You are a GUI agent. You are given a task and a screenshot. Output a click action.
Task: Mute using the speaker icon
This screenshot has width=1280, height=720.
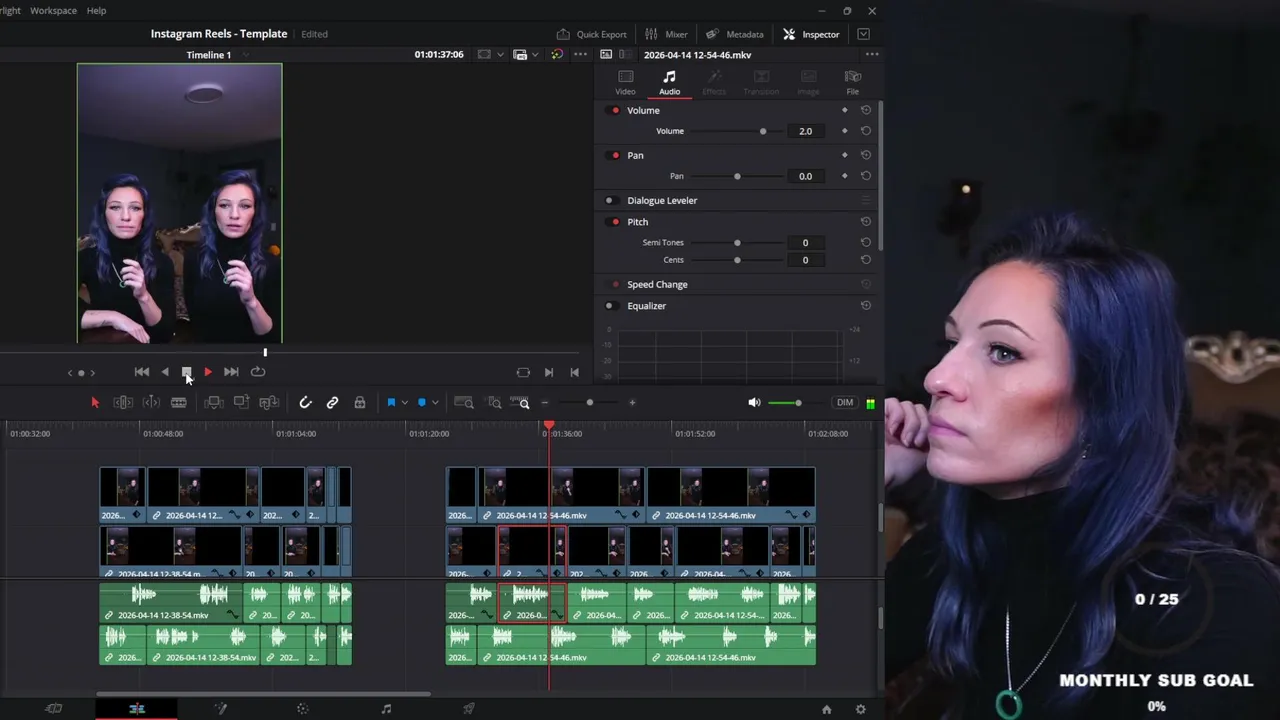754,402
